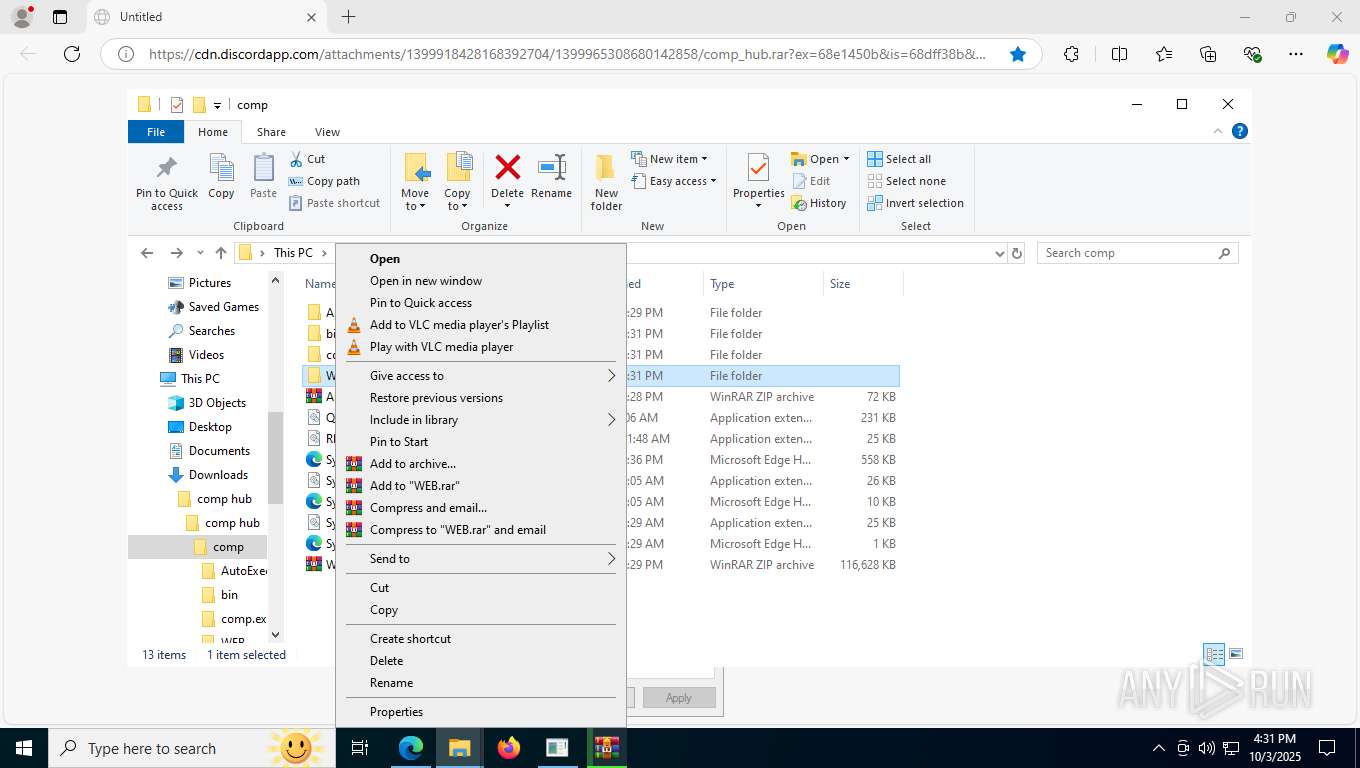Image resolution: width=1360 pixels, height=768 pixels.
Task: Switch to details view button
Action: pos(1214,654)
